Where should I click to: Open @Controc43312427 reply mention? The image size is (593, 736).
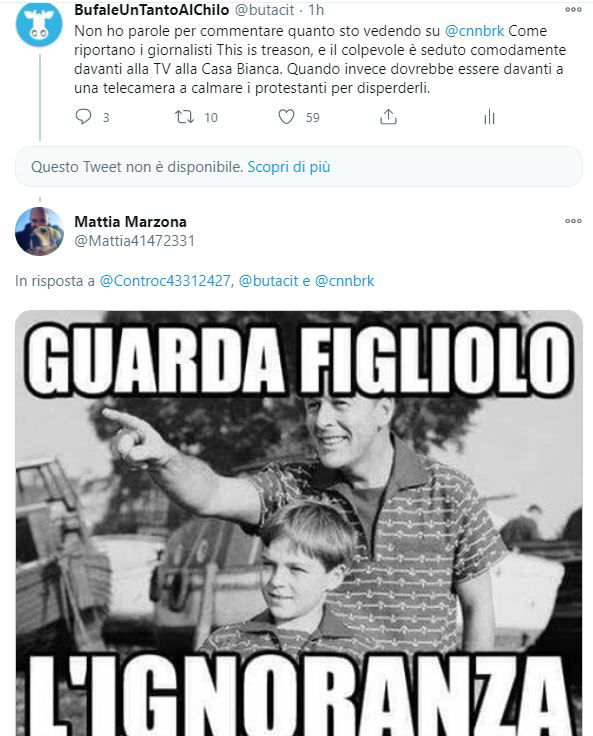pos(165,281)
